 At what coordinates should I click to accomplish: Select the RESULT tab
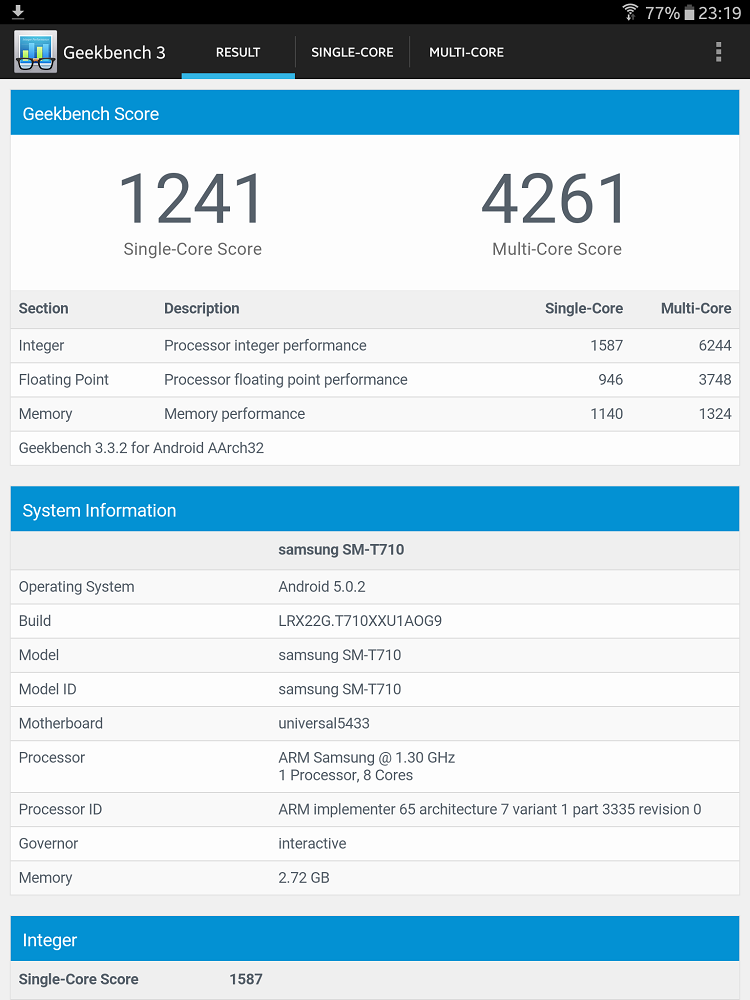coord(238,52)
